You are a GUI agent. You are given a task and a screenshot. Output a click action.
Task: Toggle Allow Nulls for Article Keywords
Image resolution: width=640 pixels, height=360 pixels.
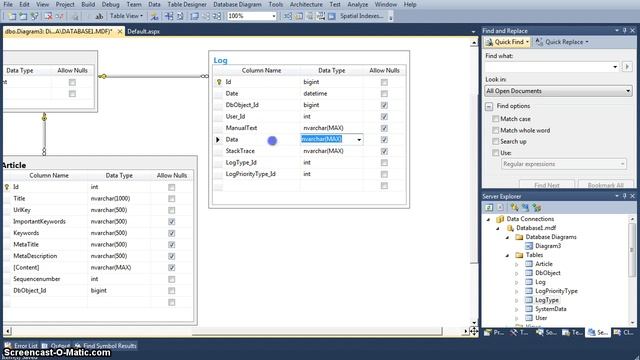(x=171, y=233)
